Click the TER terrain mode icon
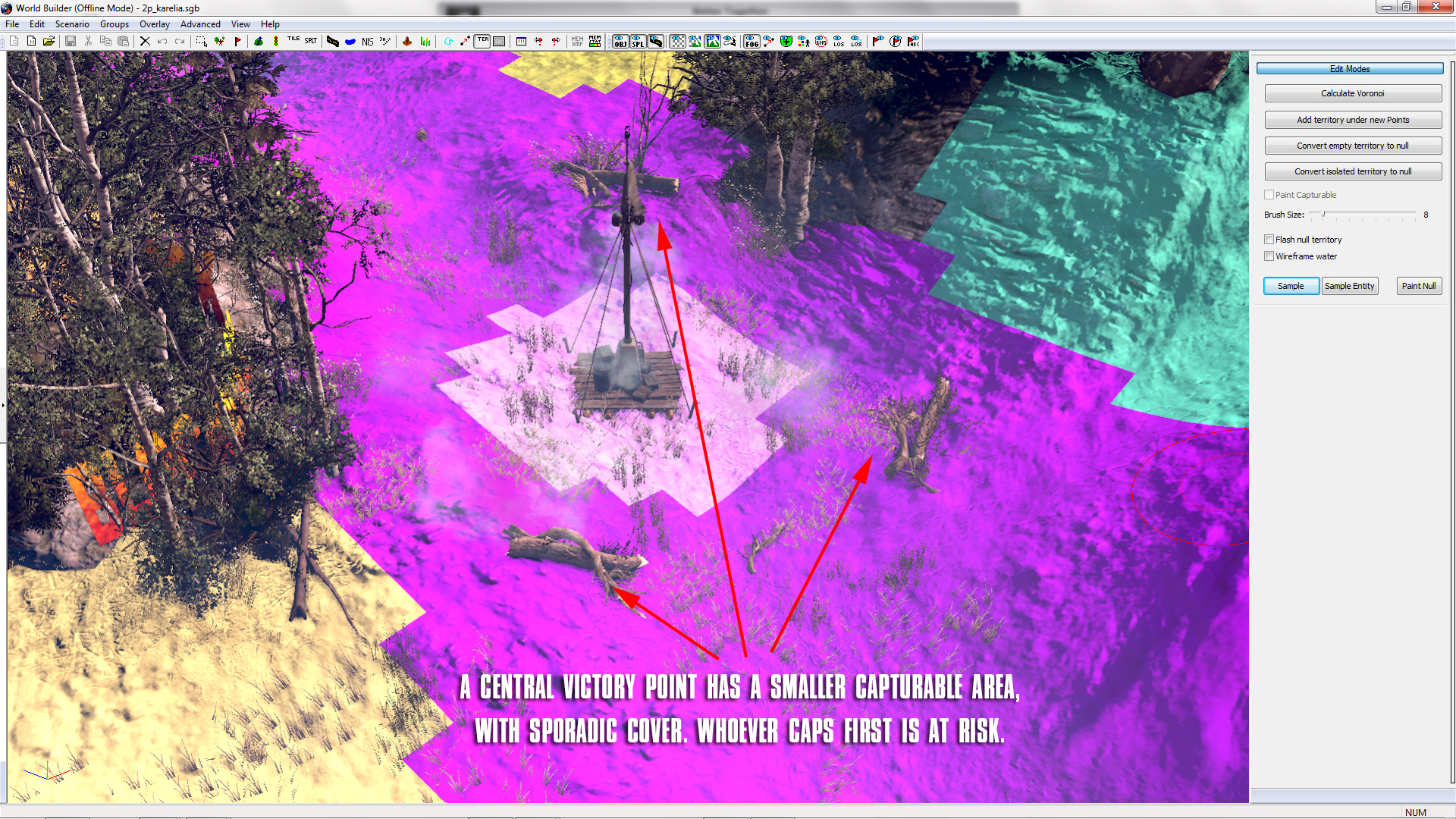Viewport: 1456px width, 819px height. coord(482,42)
